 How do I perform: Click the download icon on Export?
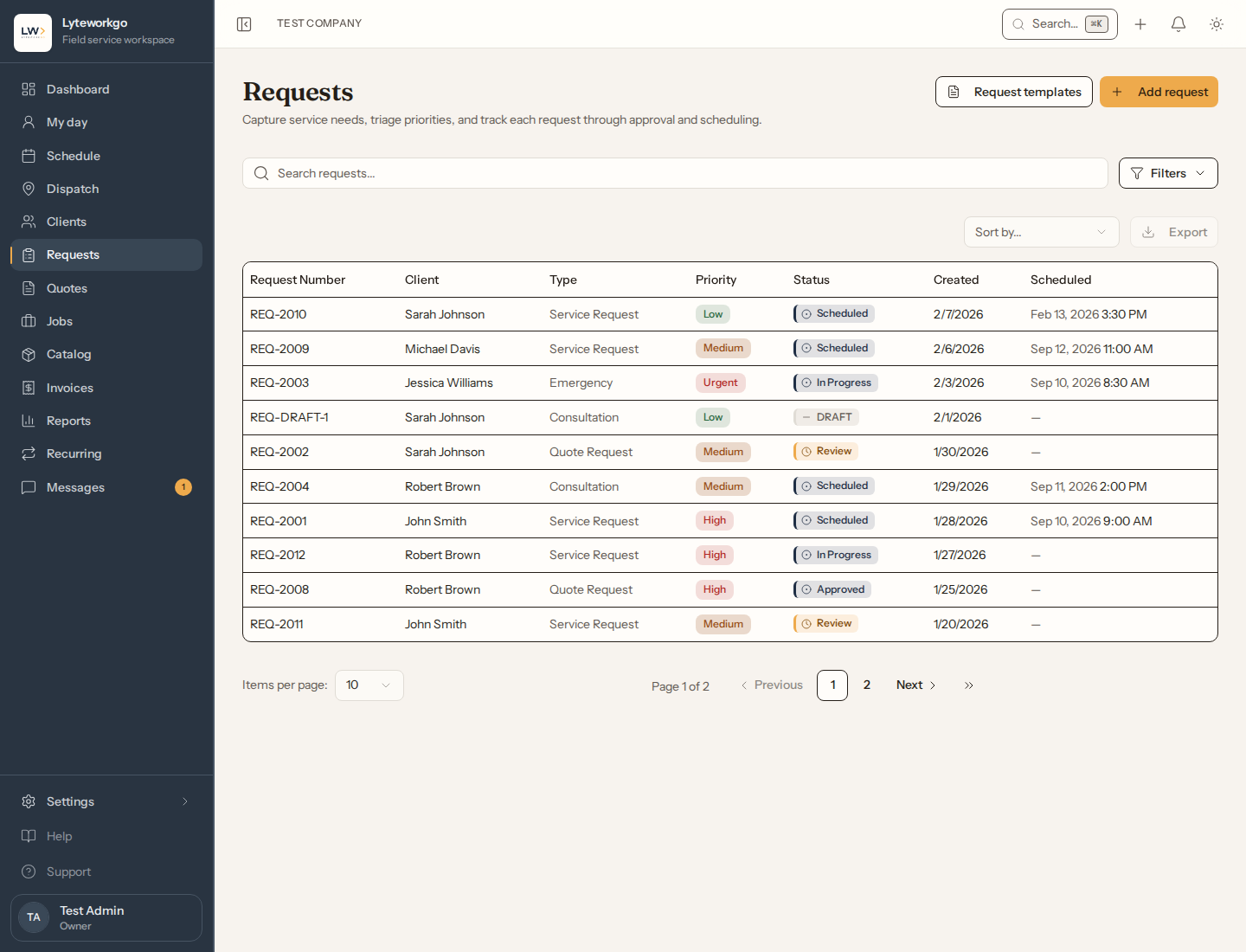coord(1148,232)
